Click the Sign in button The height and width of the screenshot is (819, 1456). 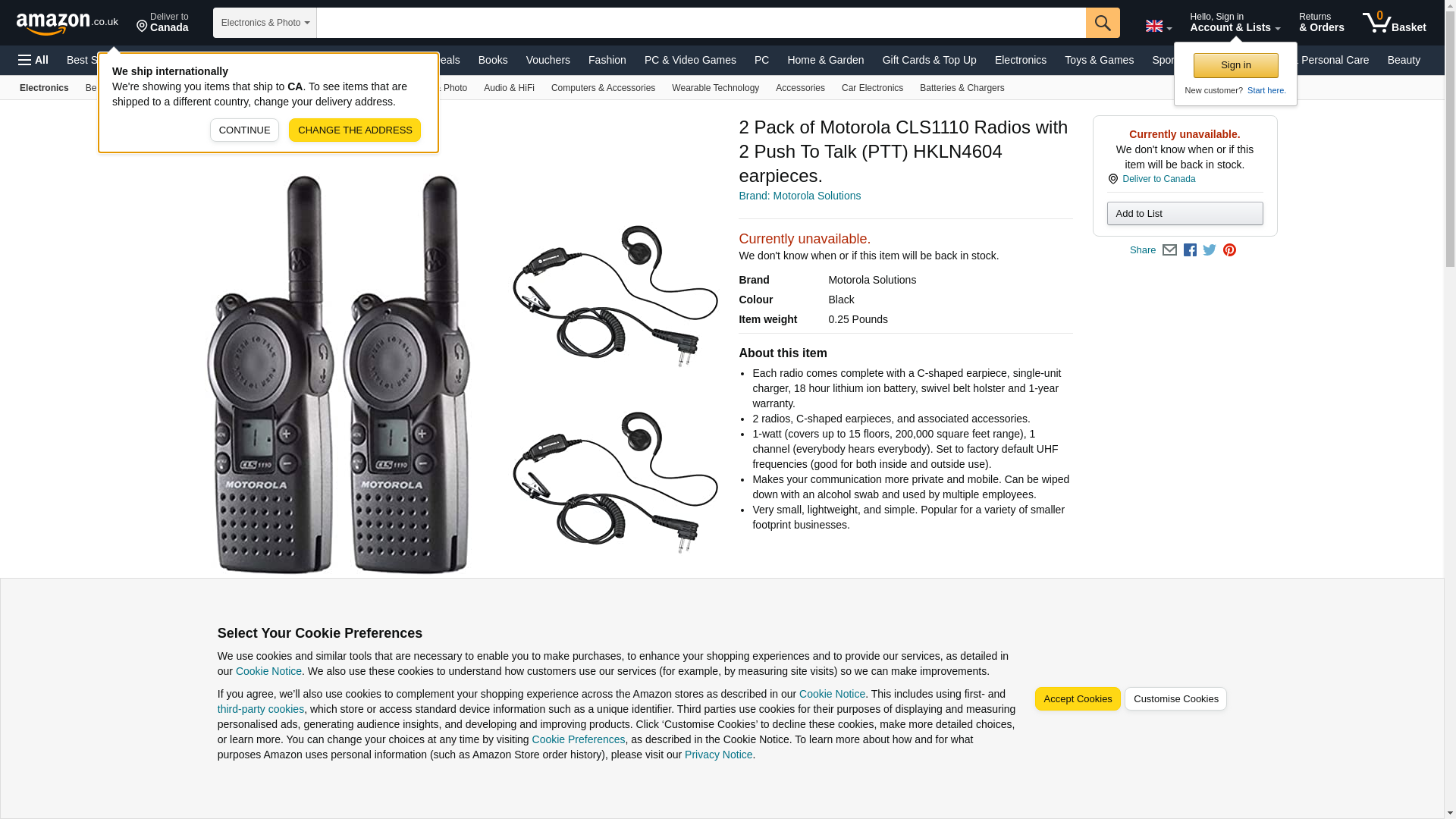tap(1235, 65)
